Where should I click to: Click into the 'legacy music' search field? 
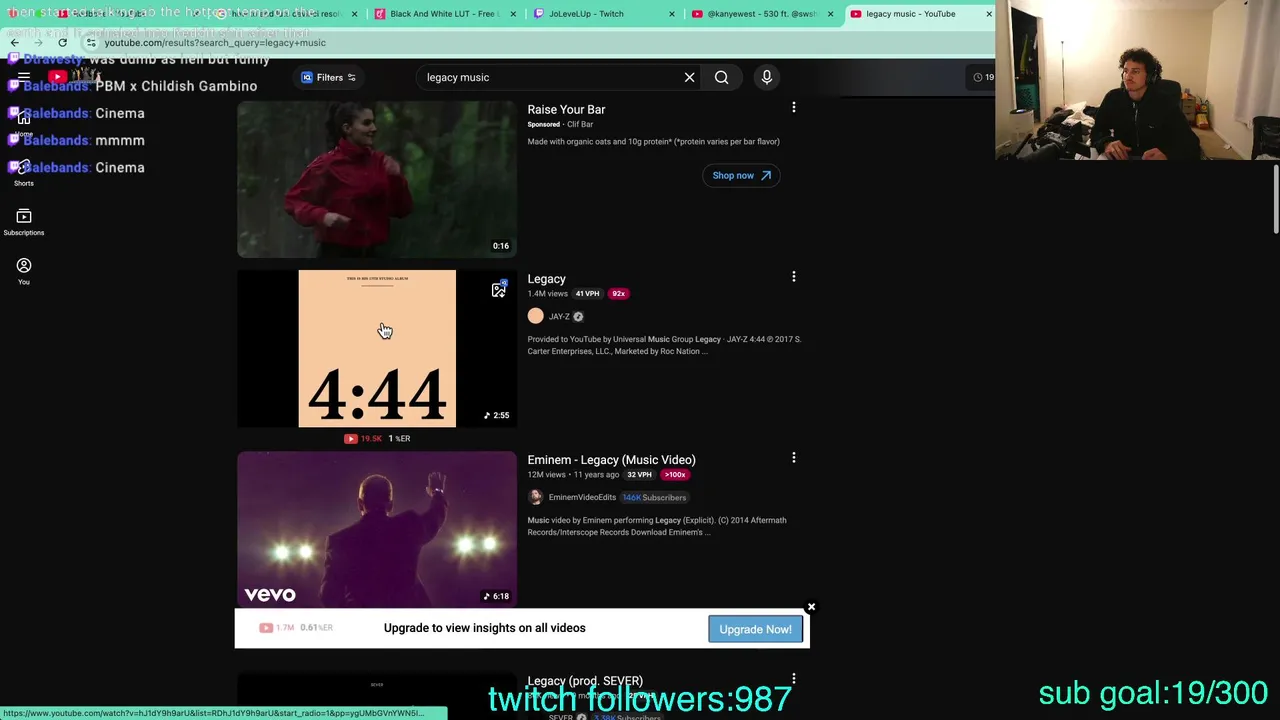click(x=548, y=77)
